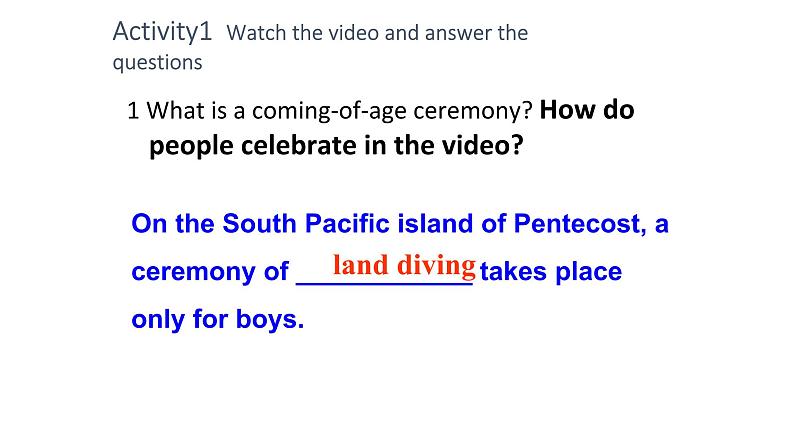Click the word 'questions' under the heading
This screenshot has height=447, width=794.
157,62
